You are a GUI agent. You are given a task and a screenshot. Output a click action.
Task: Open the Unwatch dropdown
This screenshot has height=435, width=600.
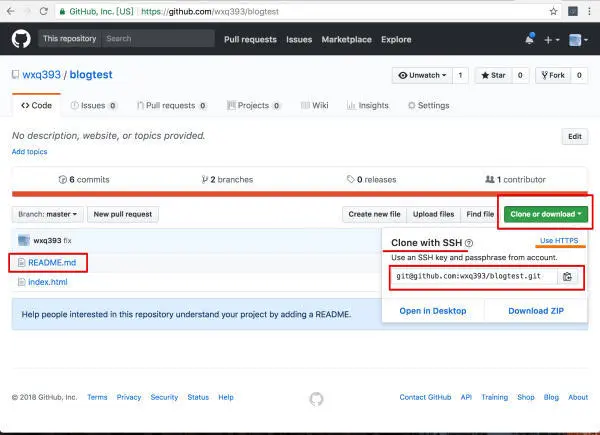[422, 75]
